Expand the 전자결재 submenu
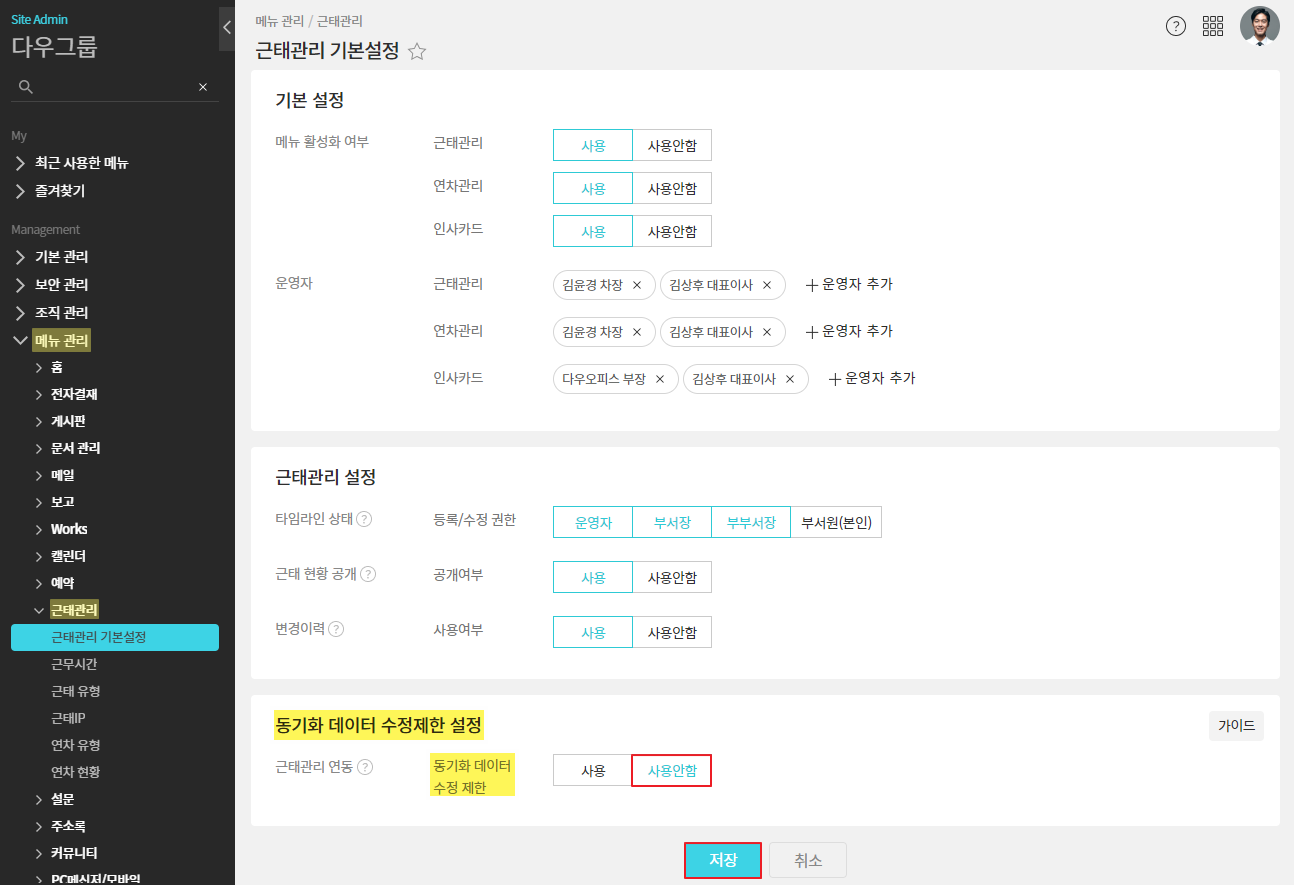 [x=73, y=394]
